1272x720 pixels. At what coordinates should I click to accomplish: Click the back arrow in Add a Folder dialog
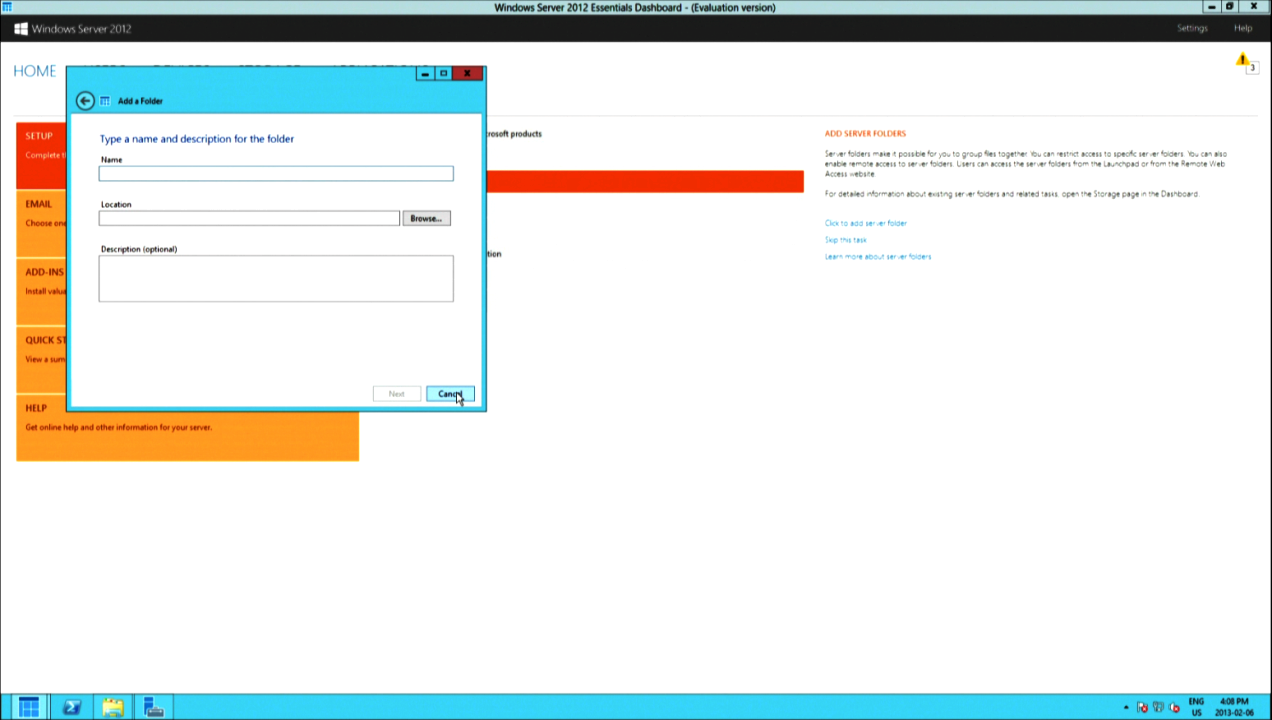[x=85, y=101]
